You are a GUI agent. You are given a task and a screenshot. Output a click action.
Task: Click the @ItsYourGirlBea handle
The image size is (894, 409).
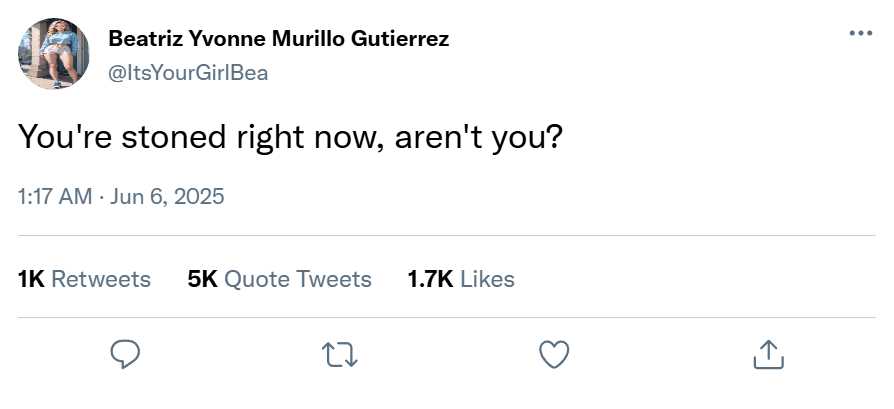(x=187, y=72)
